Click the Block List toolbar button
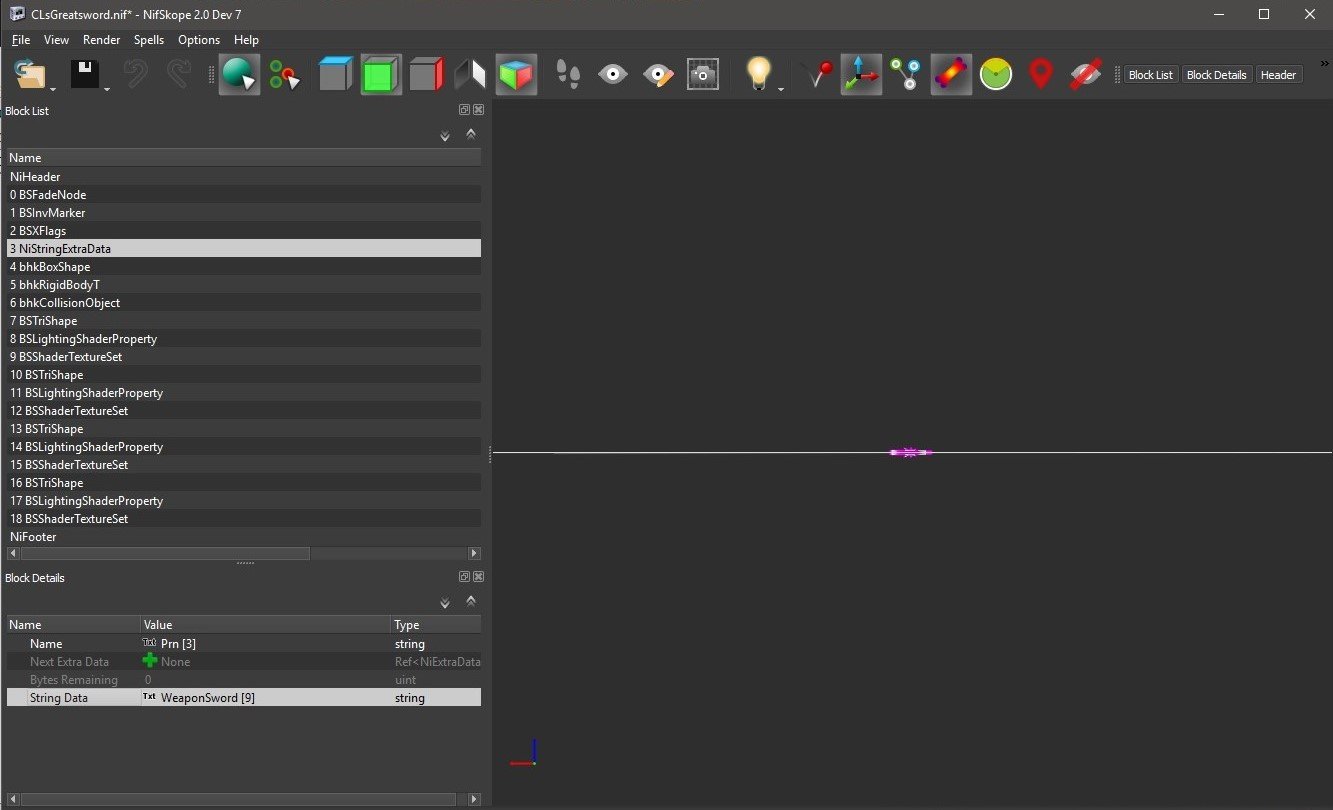This screenshot has width=1333, height=810. click(x=1150, y=75)
